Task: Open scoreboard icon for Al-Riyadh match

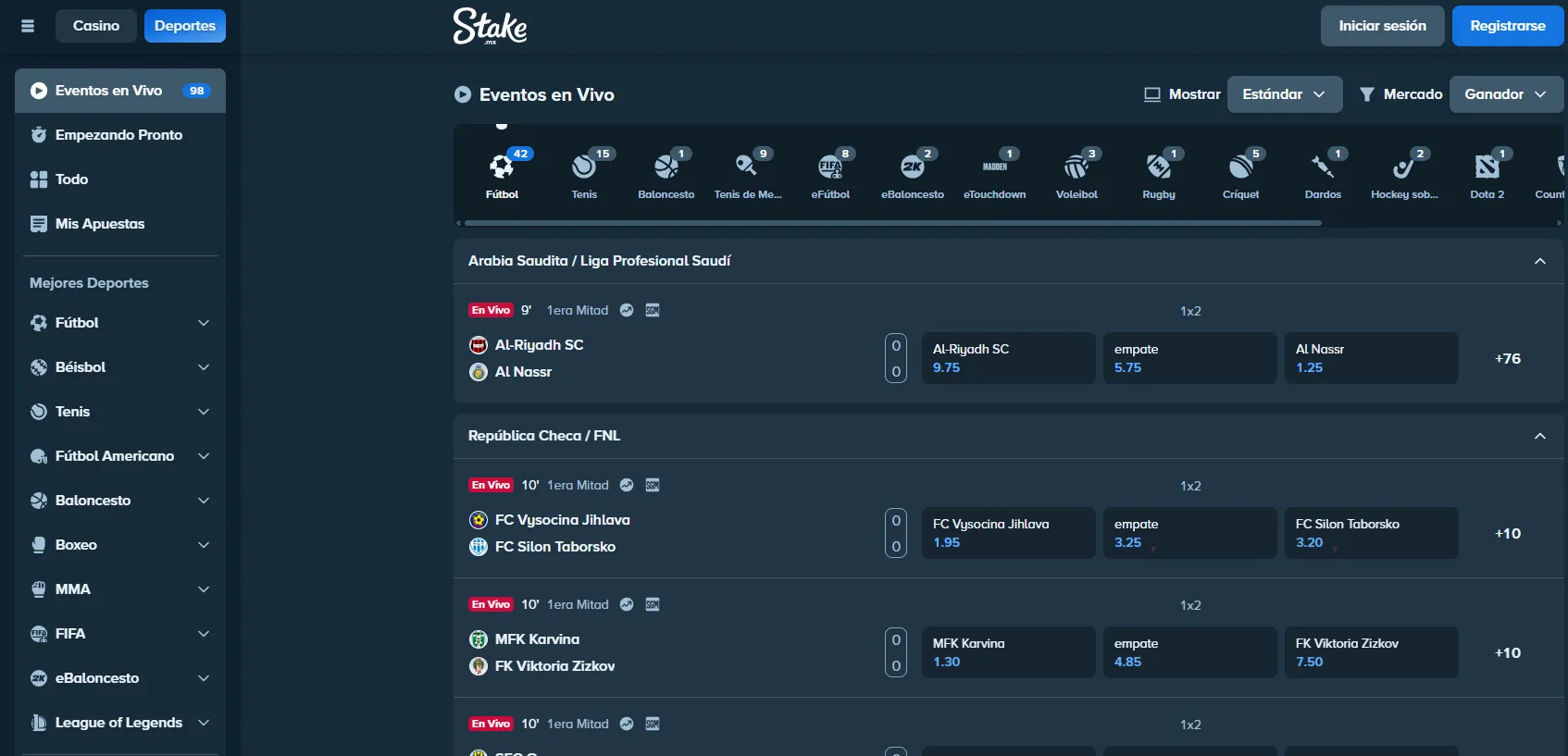Action: pyautogui.click(x=653, y=310)
